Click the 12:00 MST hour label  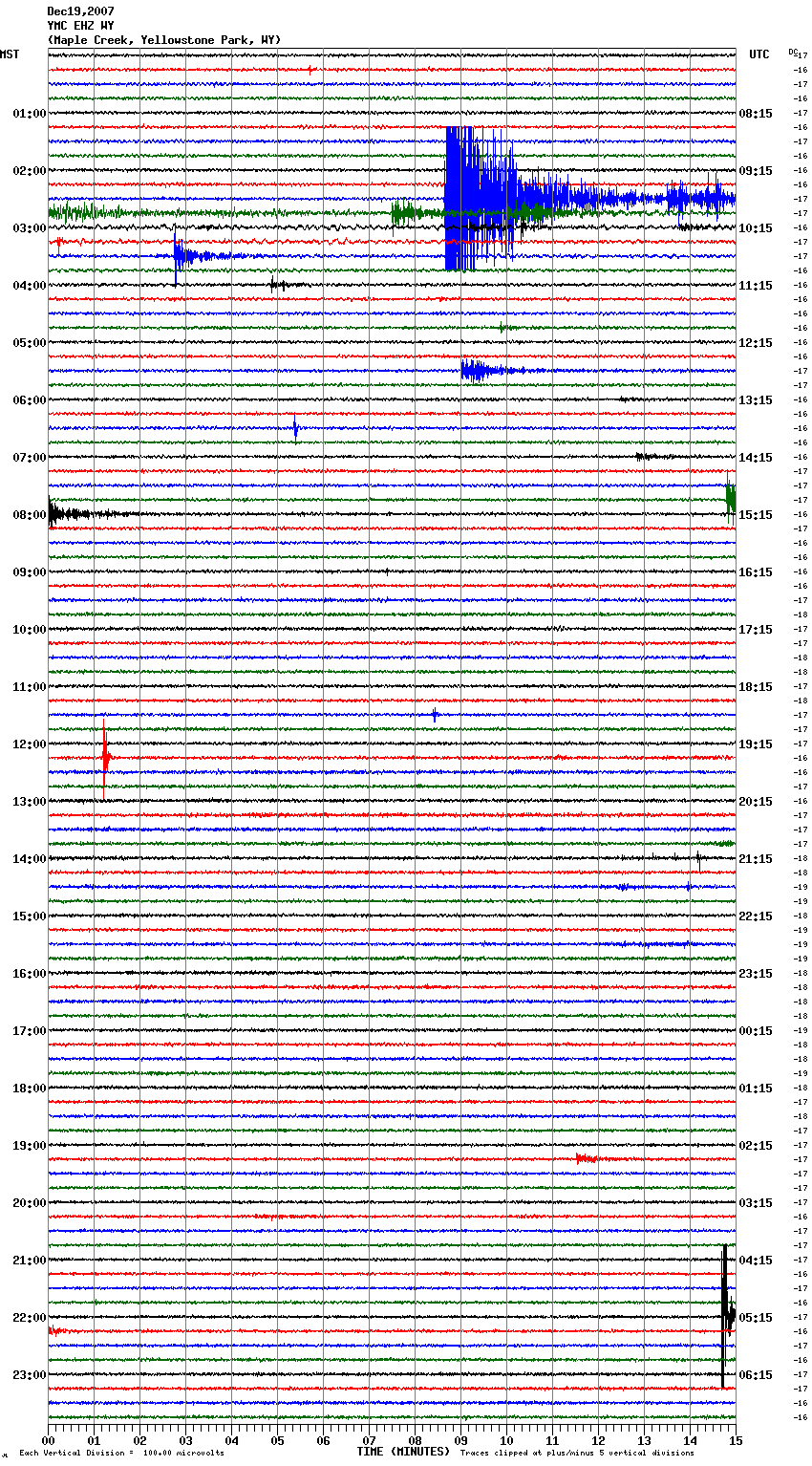coord(30,744)
